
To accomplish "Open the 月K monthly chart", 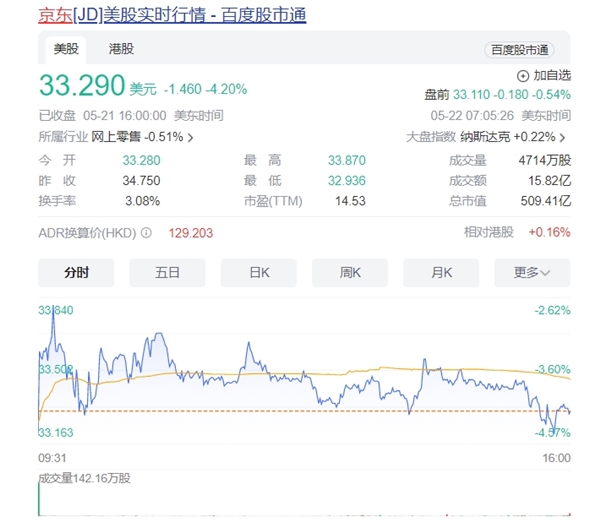I will [441, 272].
